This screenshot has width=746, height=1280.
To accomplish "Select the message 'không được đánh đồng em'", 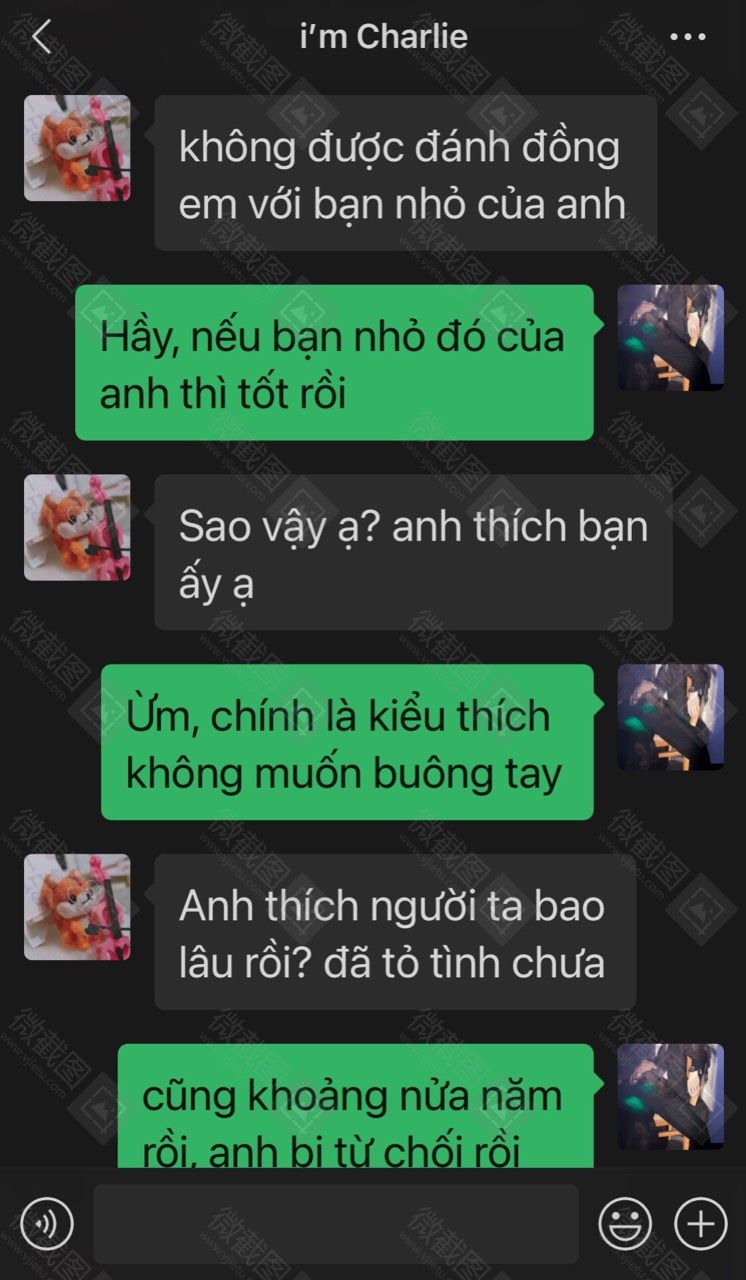I will click(406, 173).
